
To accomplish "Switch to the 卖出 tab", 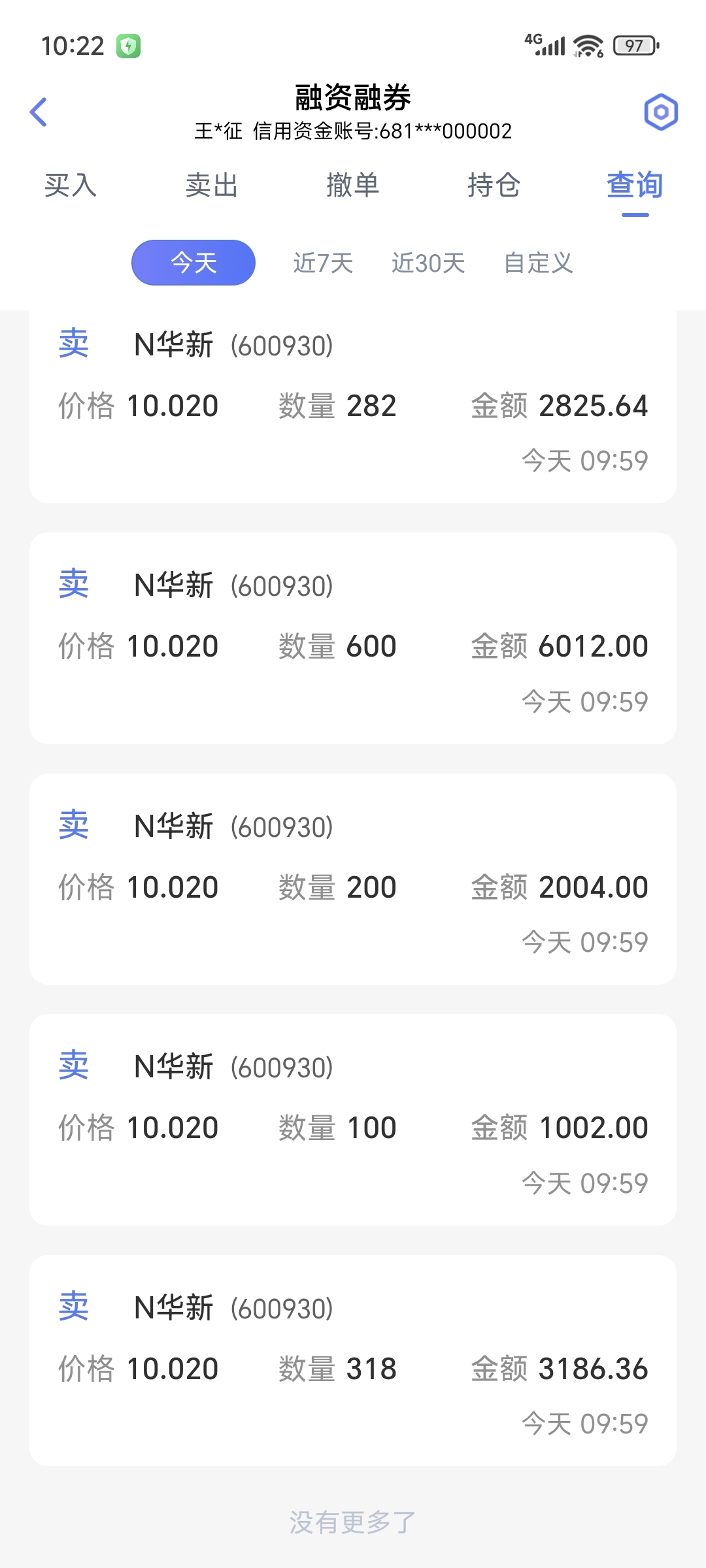I will coord(212,185).
